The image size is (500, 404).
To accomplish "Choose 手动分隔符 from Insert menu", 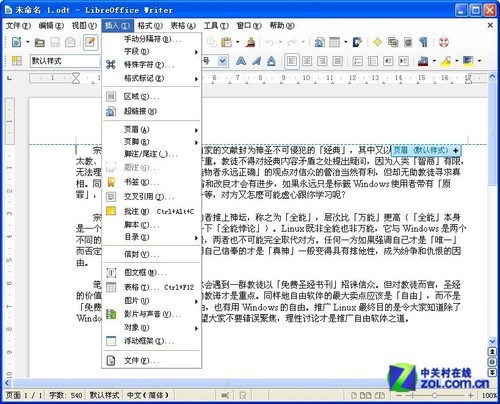I will click(x=152, y=39).
